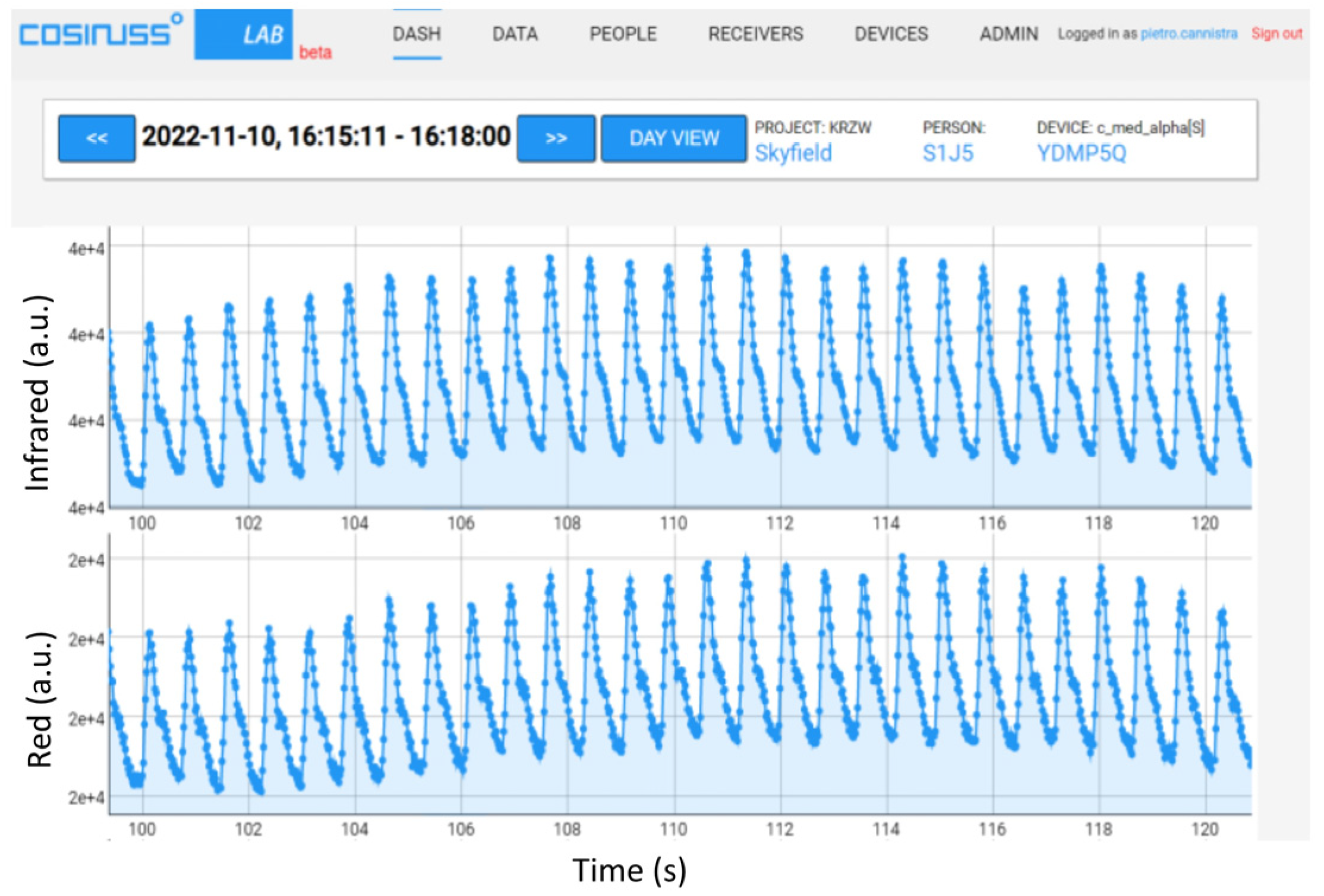1324x896 pixels.
Task: Open the DATA tab
Action: pos(515,34)
